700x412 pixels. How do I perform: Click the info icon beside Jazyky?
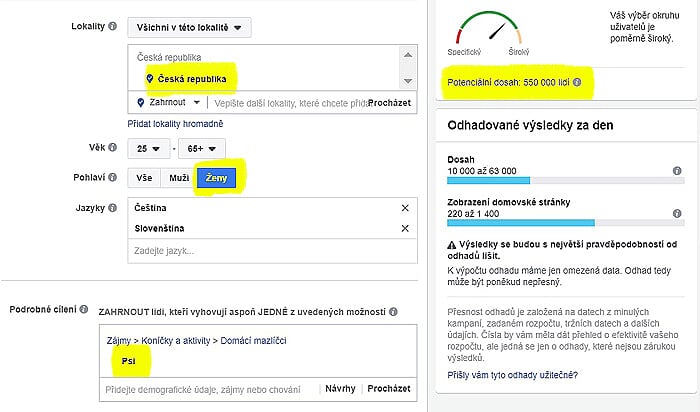point(112,208)
